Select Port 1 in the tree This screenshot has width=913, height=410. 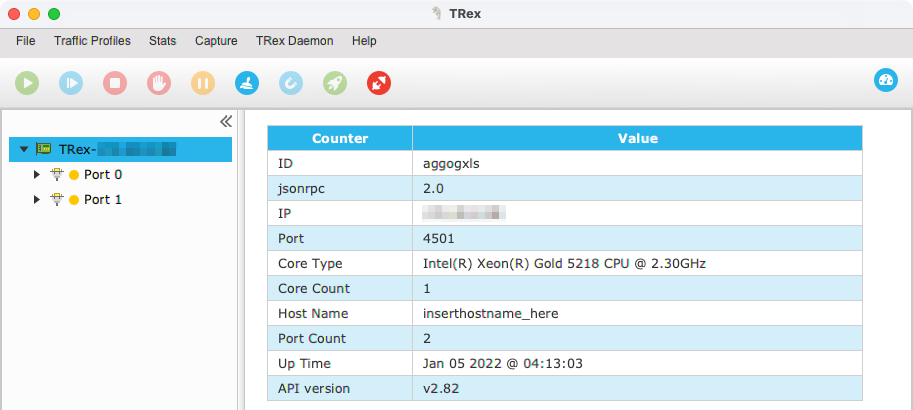(103, 200)
